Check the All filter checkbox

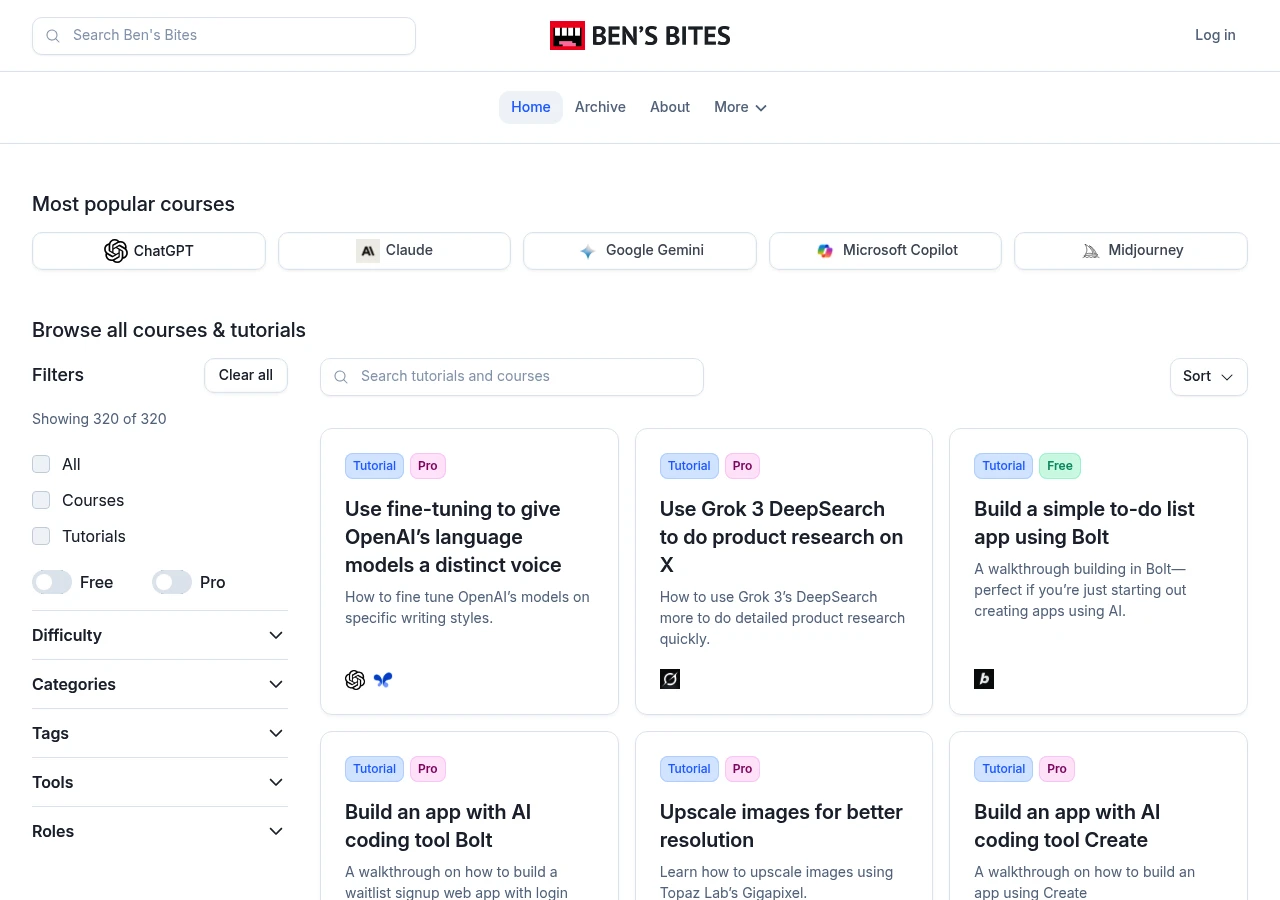(41, 464)
